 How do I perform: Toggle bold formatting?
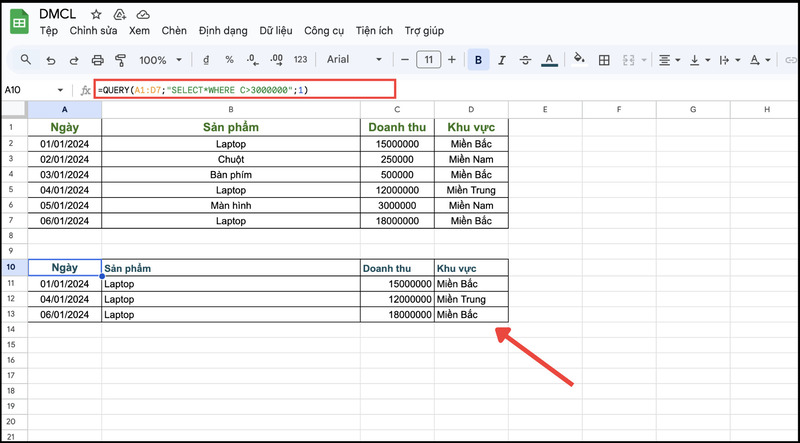[479, 60]
